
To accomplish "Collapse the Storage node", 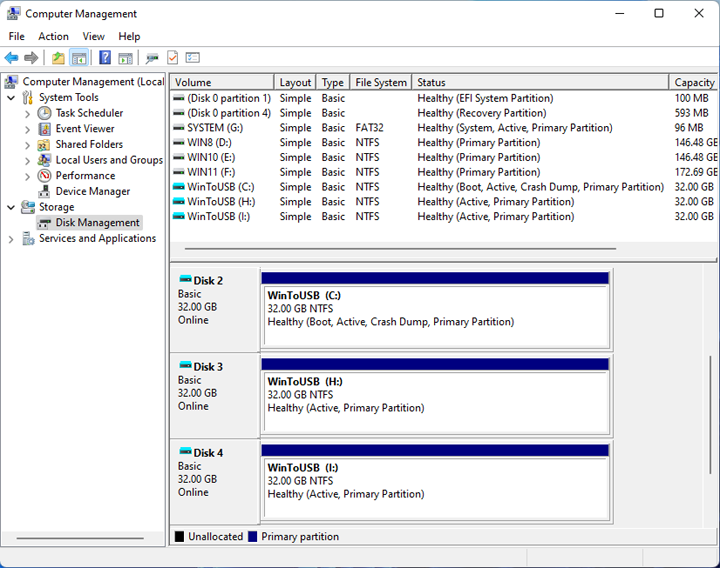I will 11,207.
